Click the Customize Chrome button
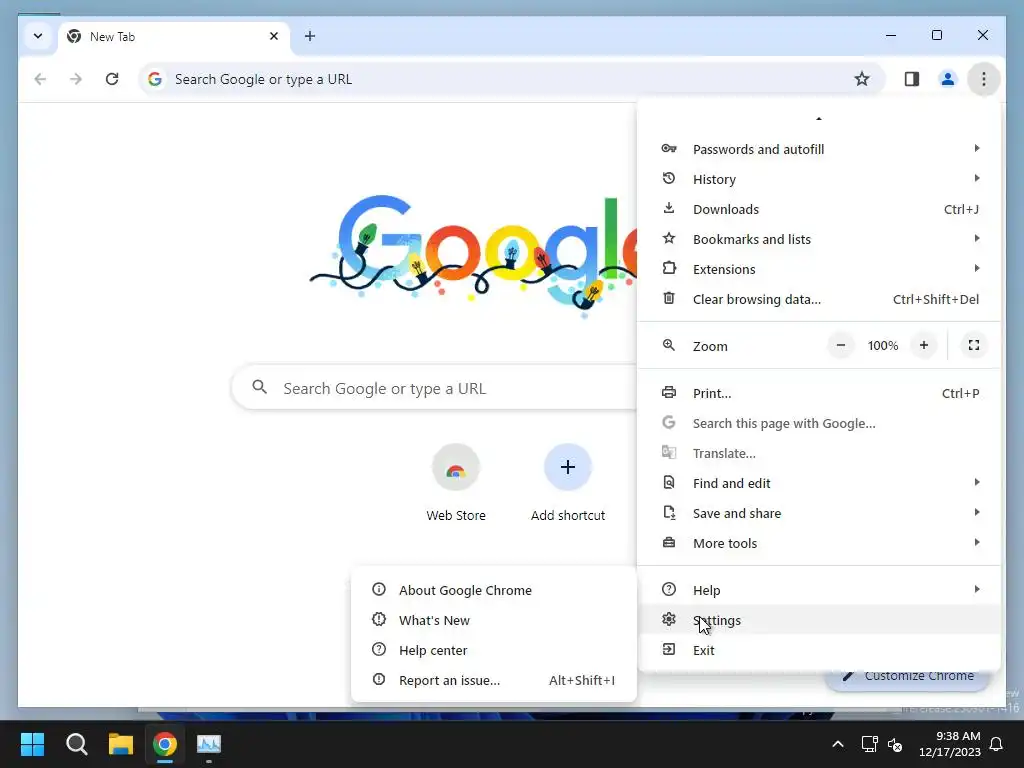The height and width of the screenshot is (768, 1024). [908, 677]
